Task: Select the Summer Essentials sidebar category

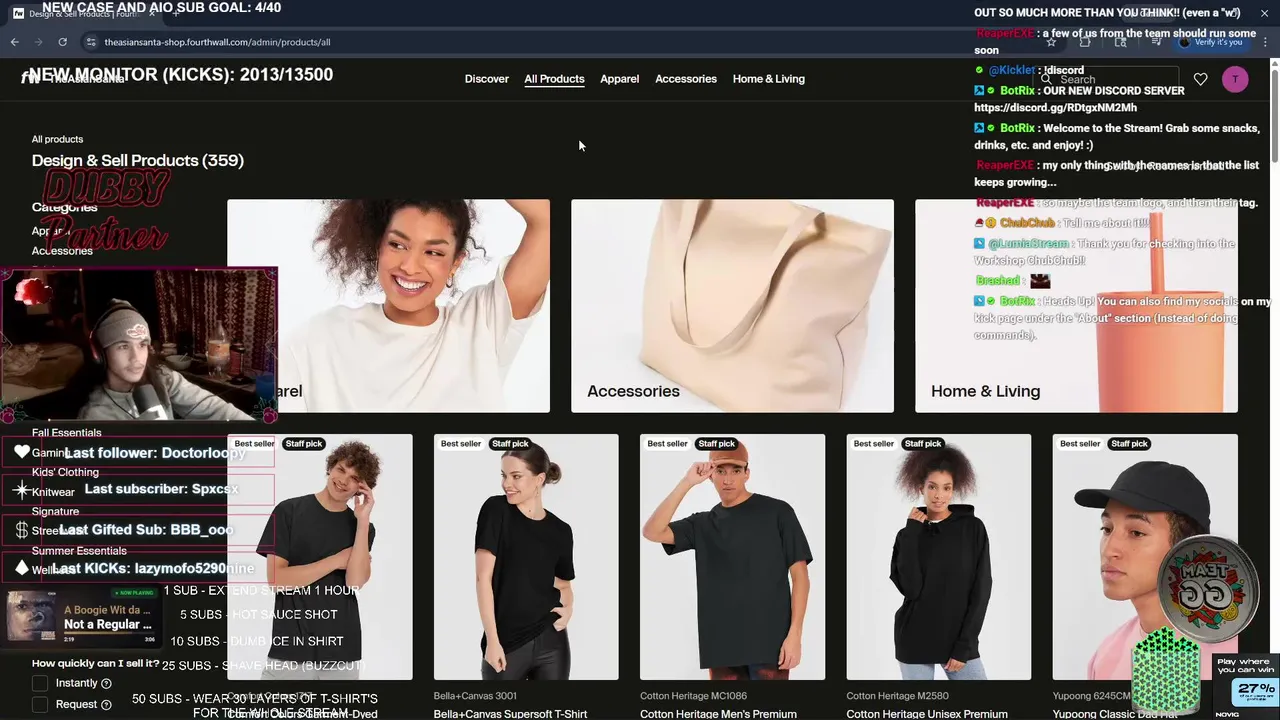Action: [x=79, y=551]
